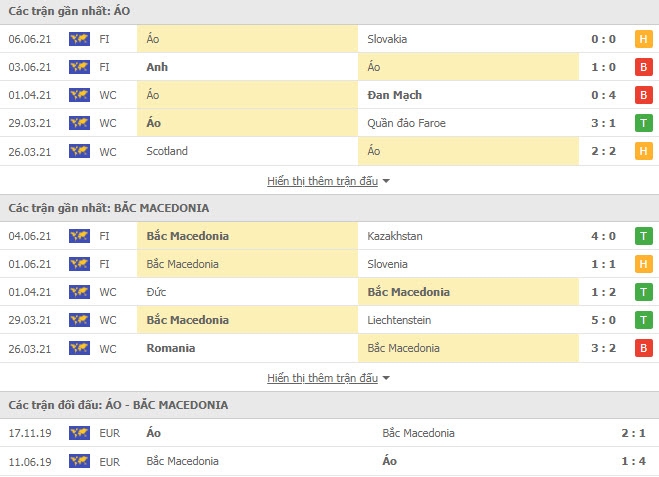Click red B badge for Romania vs Bắc Macedonia
The image size is (659, 477).
coord(643,348)
